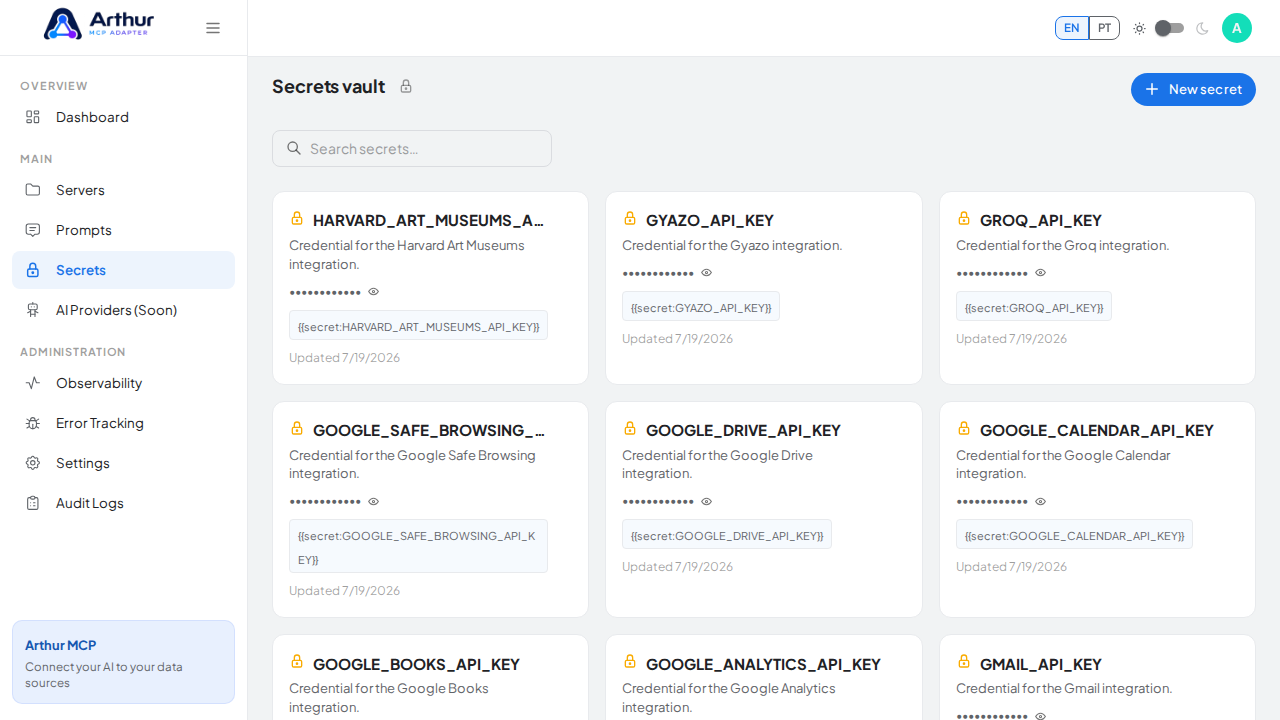Image resolution: width=1280 pixels, height=720 pixels.
Task: Open AI Providers (Soon) item
Action: [x=123, y=310]
